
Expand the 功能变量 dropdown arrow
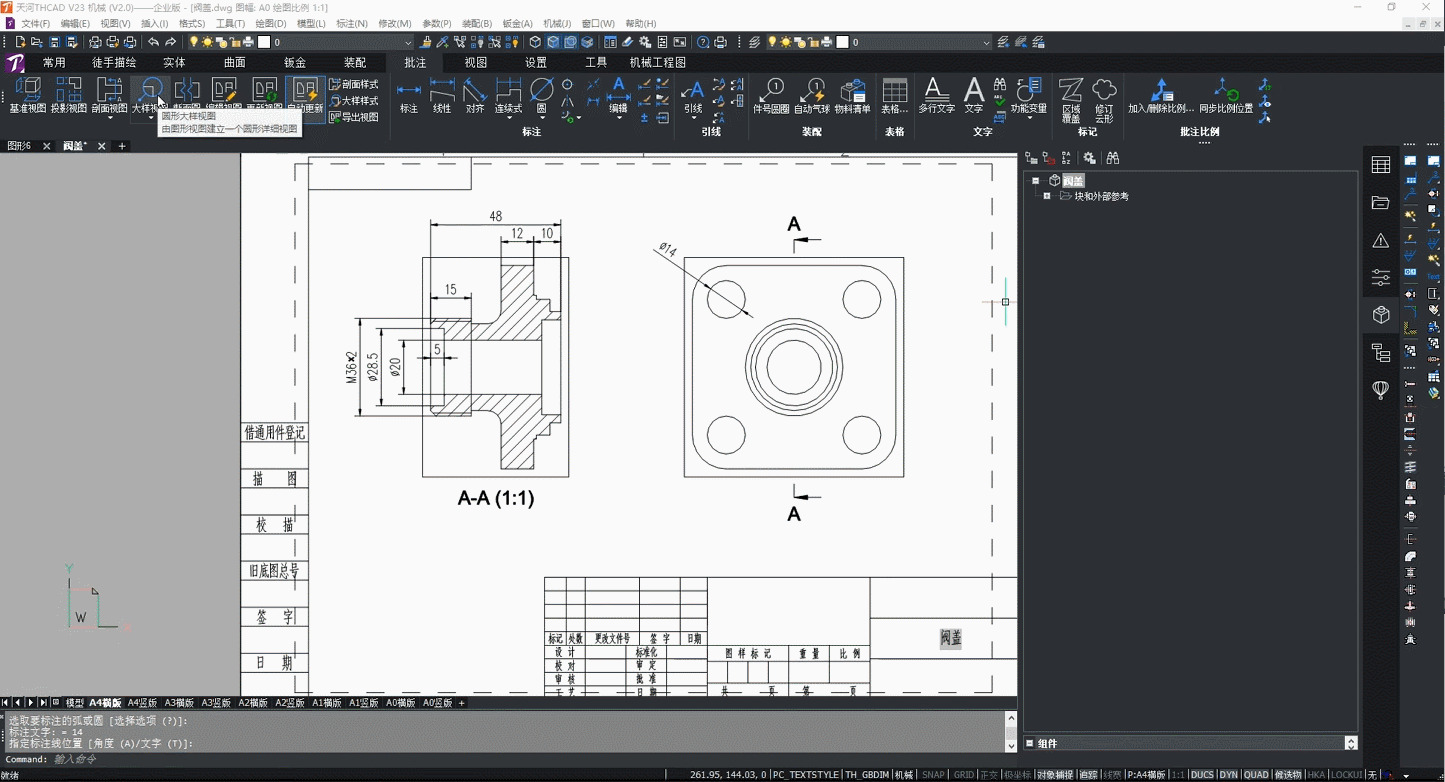[x=1028, y=118]
